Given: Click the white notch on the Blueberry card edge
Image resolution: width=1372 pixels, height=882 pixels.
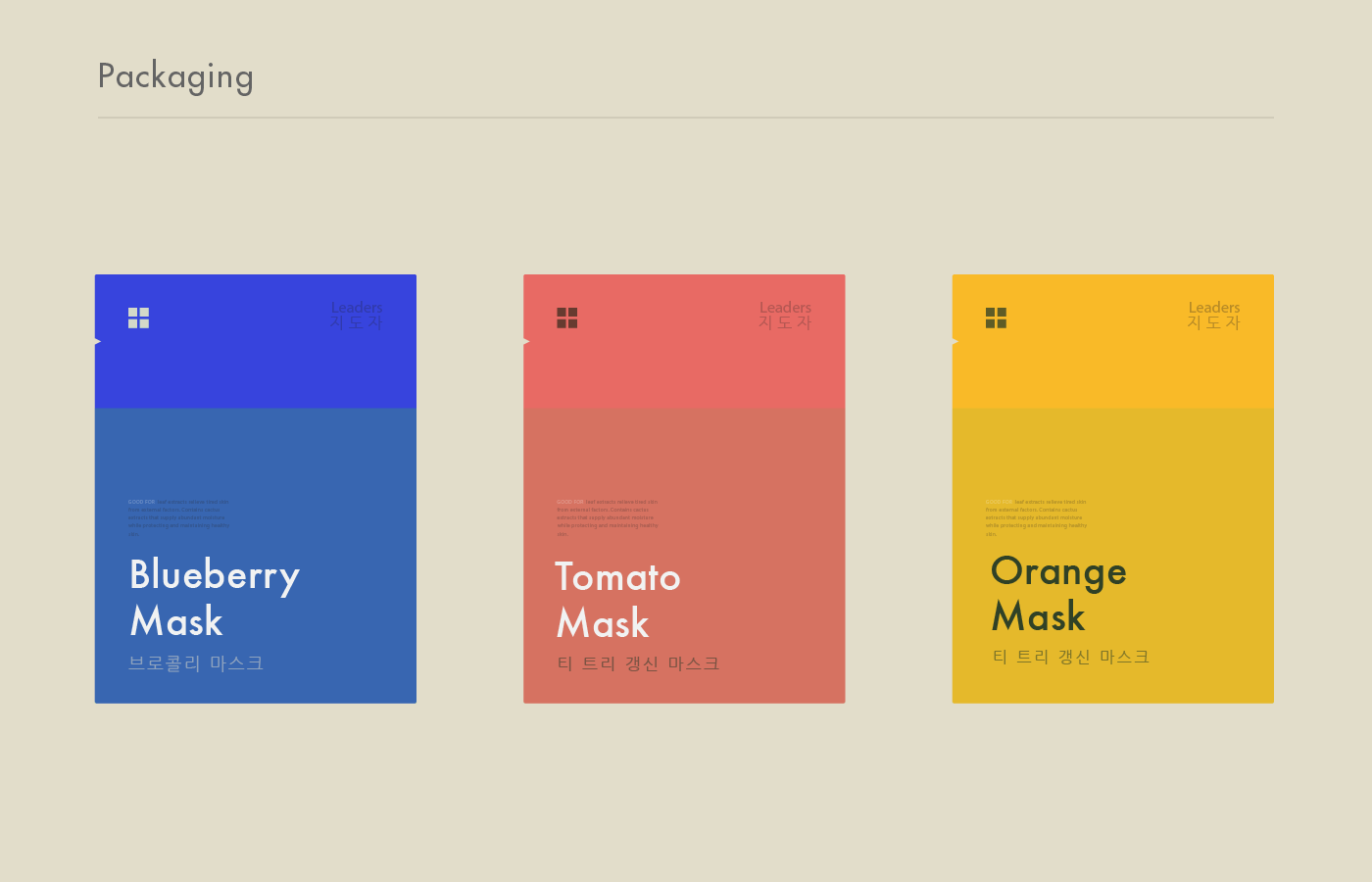Looking at the screenshot, I should [x=98, y=341].
